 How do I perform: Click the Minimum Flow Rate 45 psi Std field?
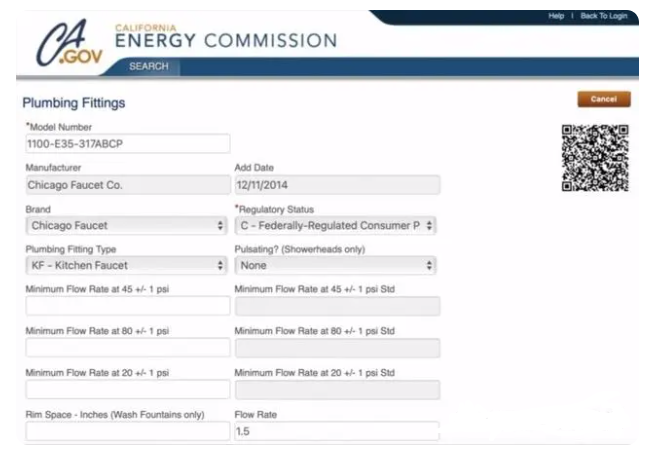337,306
